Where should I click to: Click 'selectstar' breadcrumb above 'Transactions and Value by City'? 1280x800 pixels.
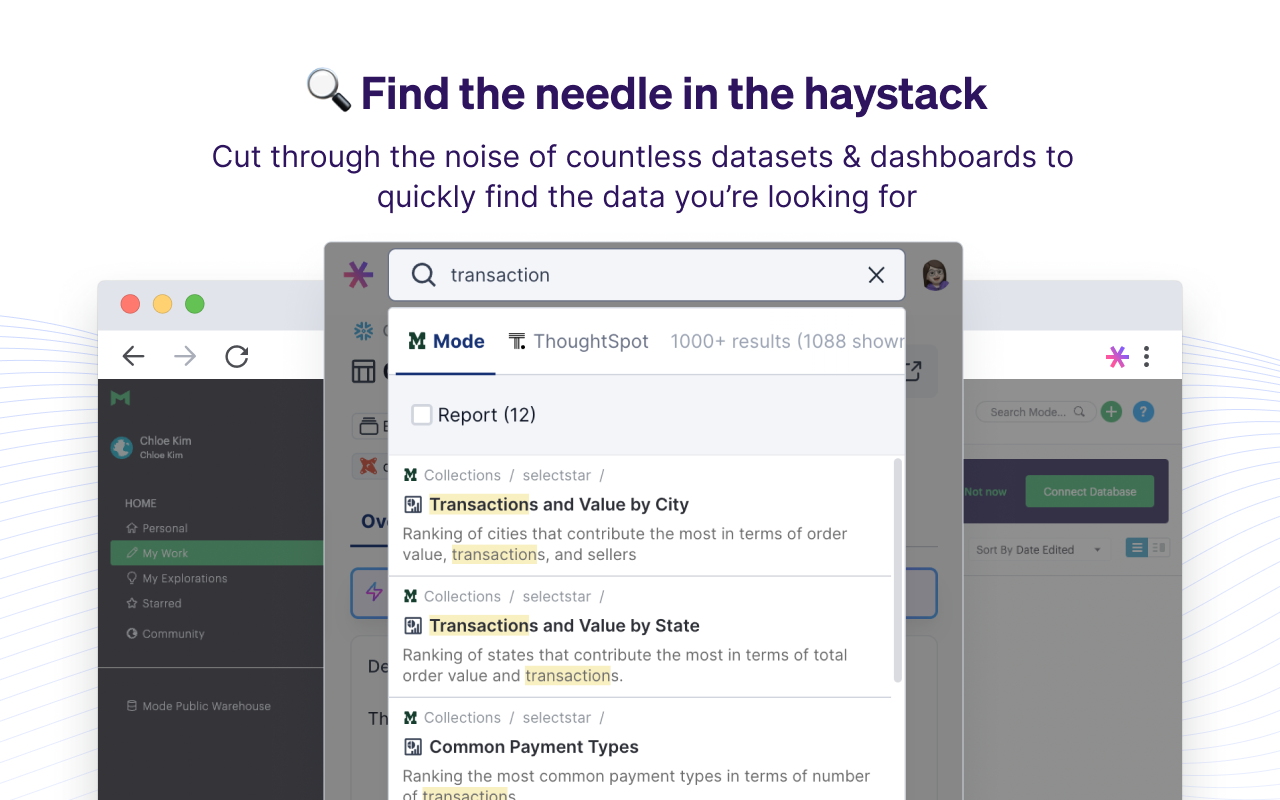(x=557, y=475)
